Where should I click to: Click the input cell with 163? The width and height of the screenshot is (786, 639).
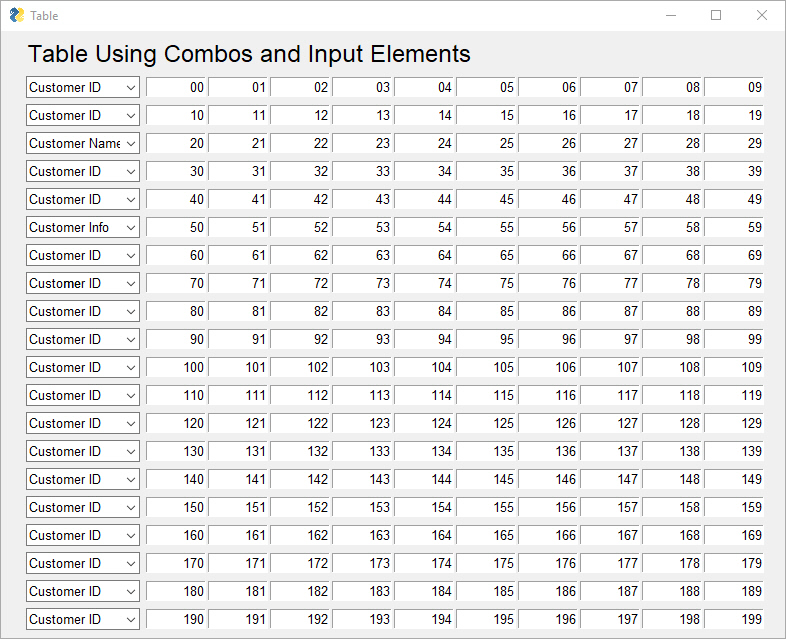pyautogui.click(x=362, y=535)
